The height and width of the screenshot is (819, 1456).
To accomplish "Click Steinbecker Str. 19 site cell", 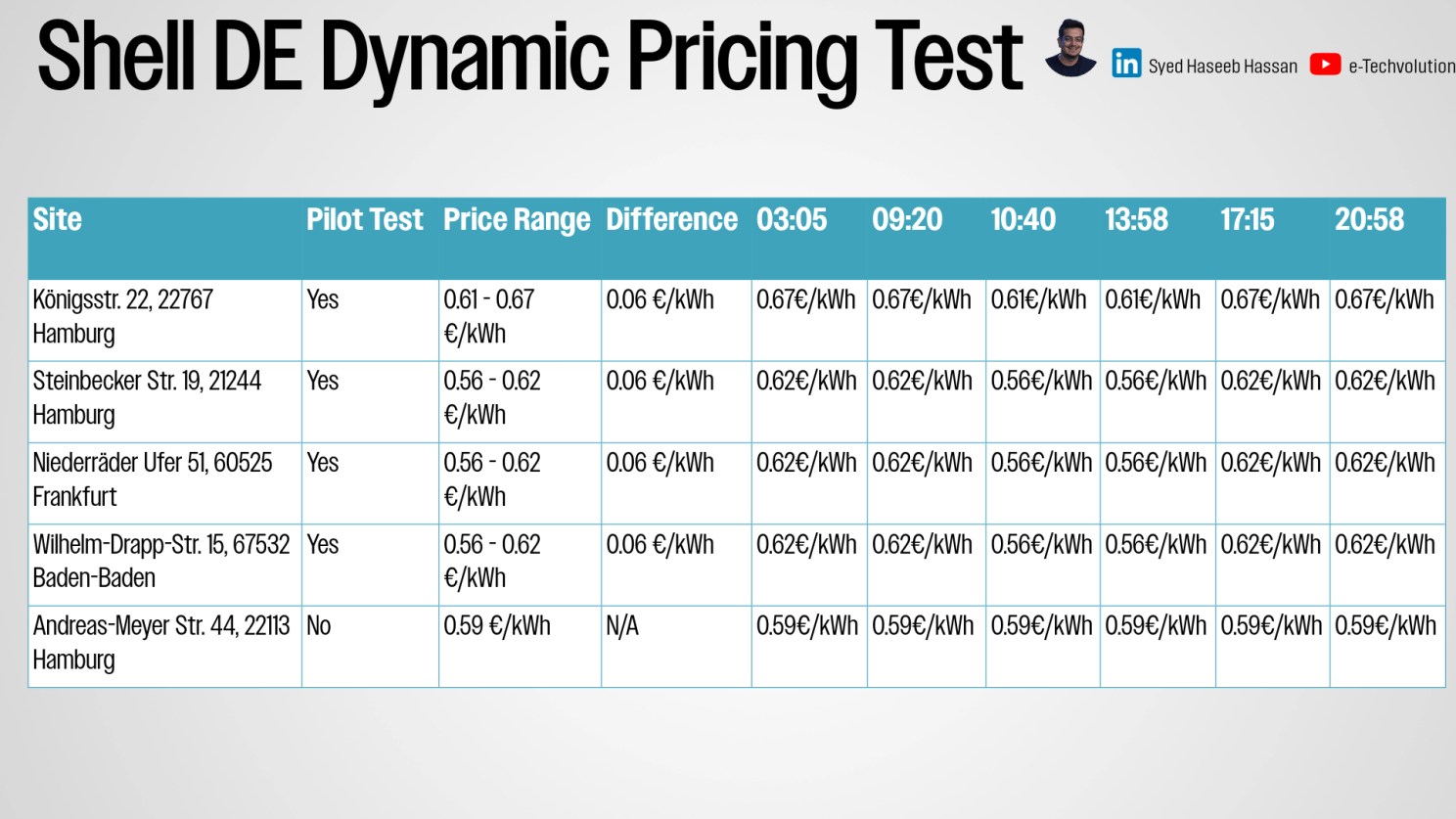I will (x=147, y=398).
